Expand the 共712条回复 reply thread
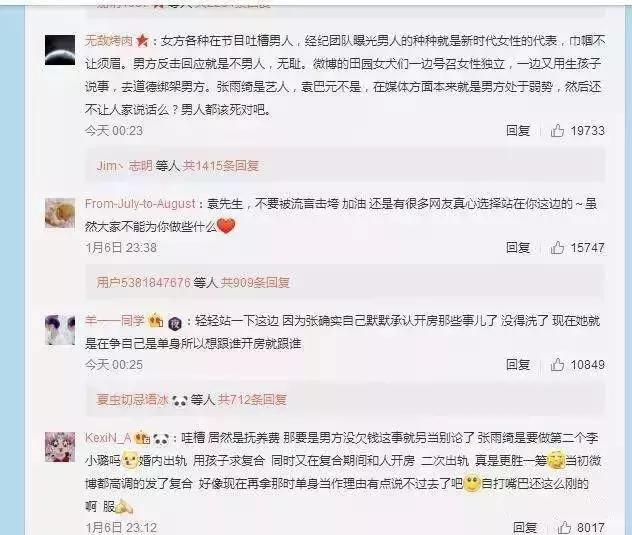Screen dimensions: 632x535 pyautogui.click(x=252, y=400)
